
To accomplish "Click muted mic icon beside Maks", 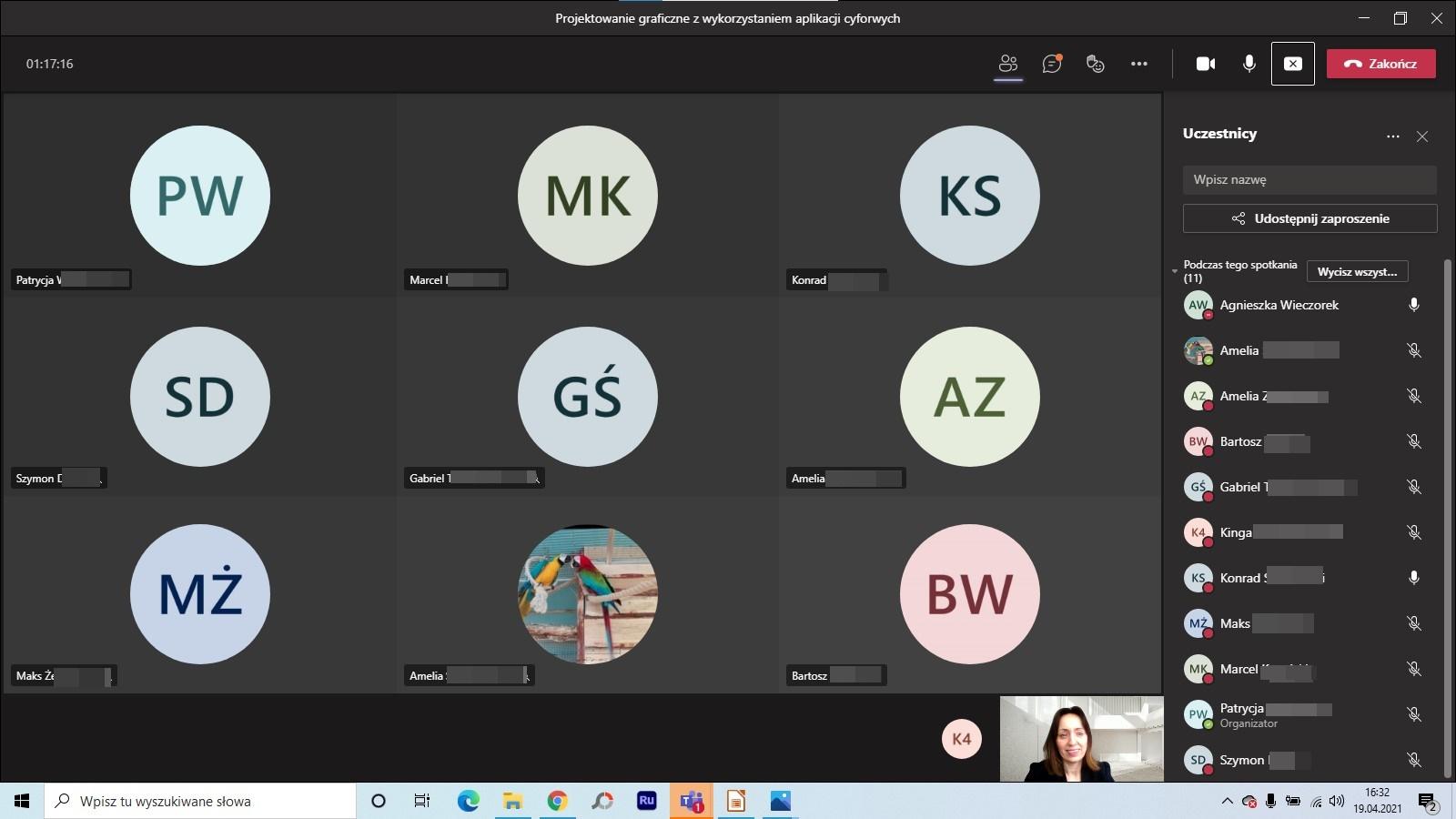I will point(1414,623).
